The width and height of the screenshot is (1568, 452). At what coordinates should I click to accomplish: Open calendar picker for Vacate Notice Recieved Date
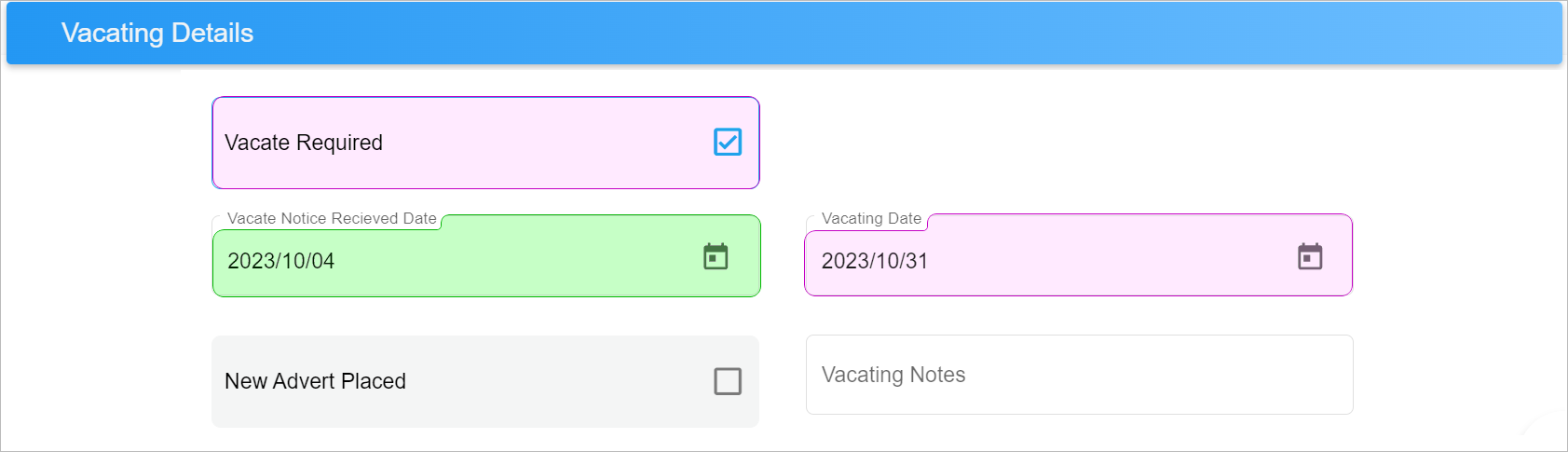pyautogui.click(x=716, y=256)
